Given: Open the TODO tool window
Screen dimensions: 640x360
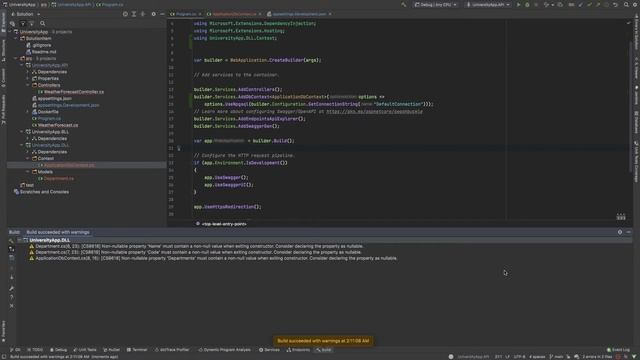Looking at the screenshot, I should tap(35, 350).
